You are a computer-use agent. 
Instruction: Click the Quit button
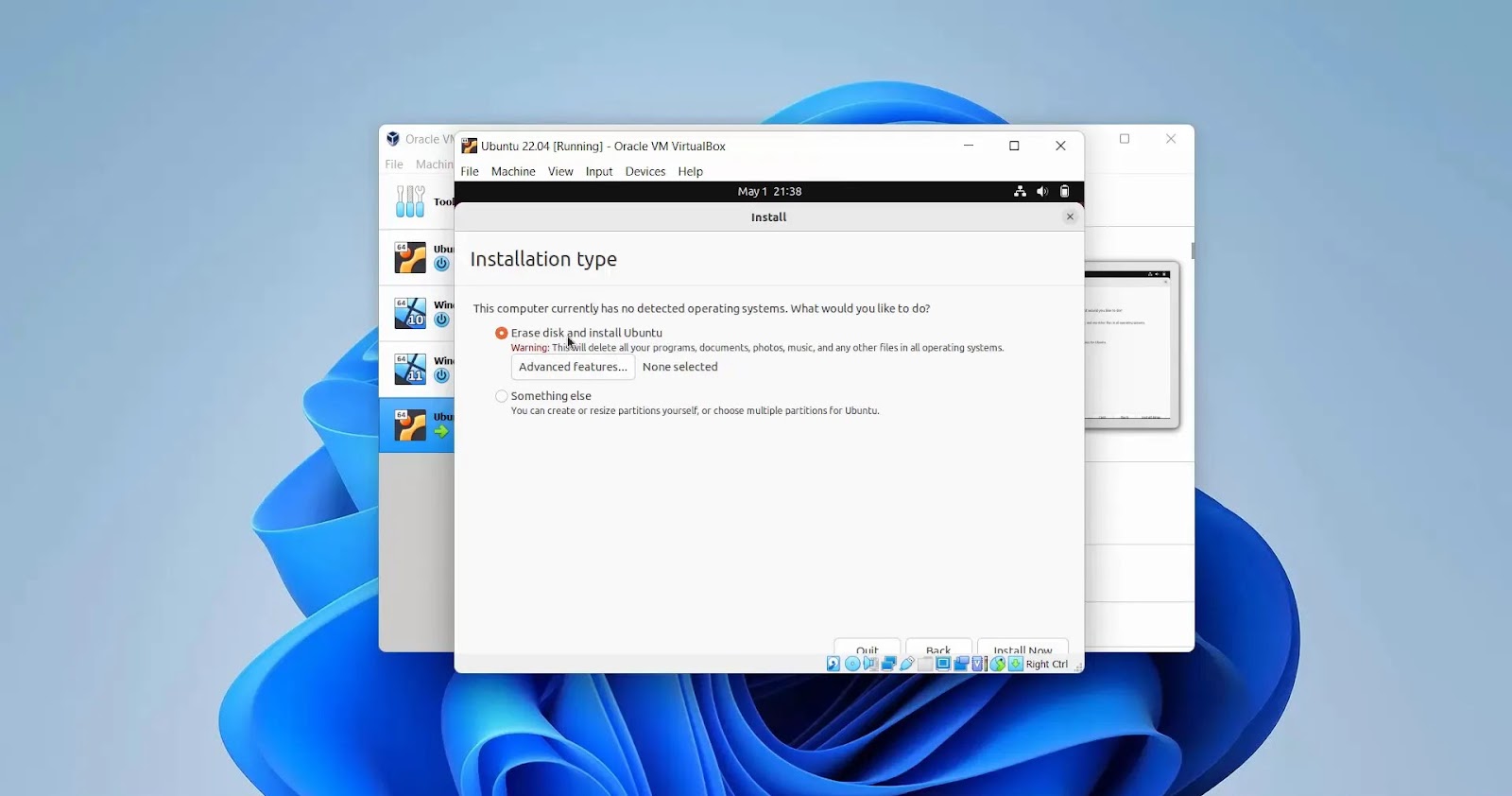point(868,649)
